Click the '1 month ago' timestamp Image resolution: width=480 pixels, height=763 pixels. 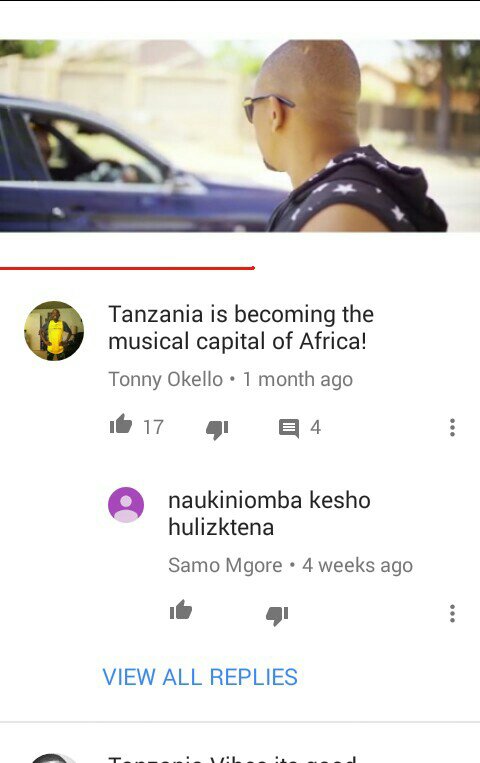coord(298,380)
